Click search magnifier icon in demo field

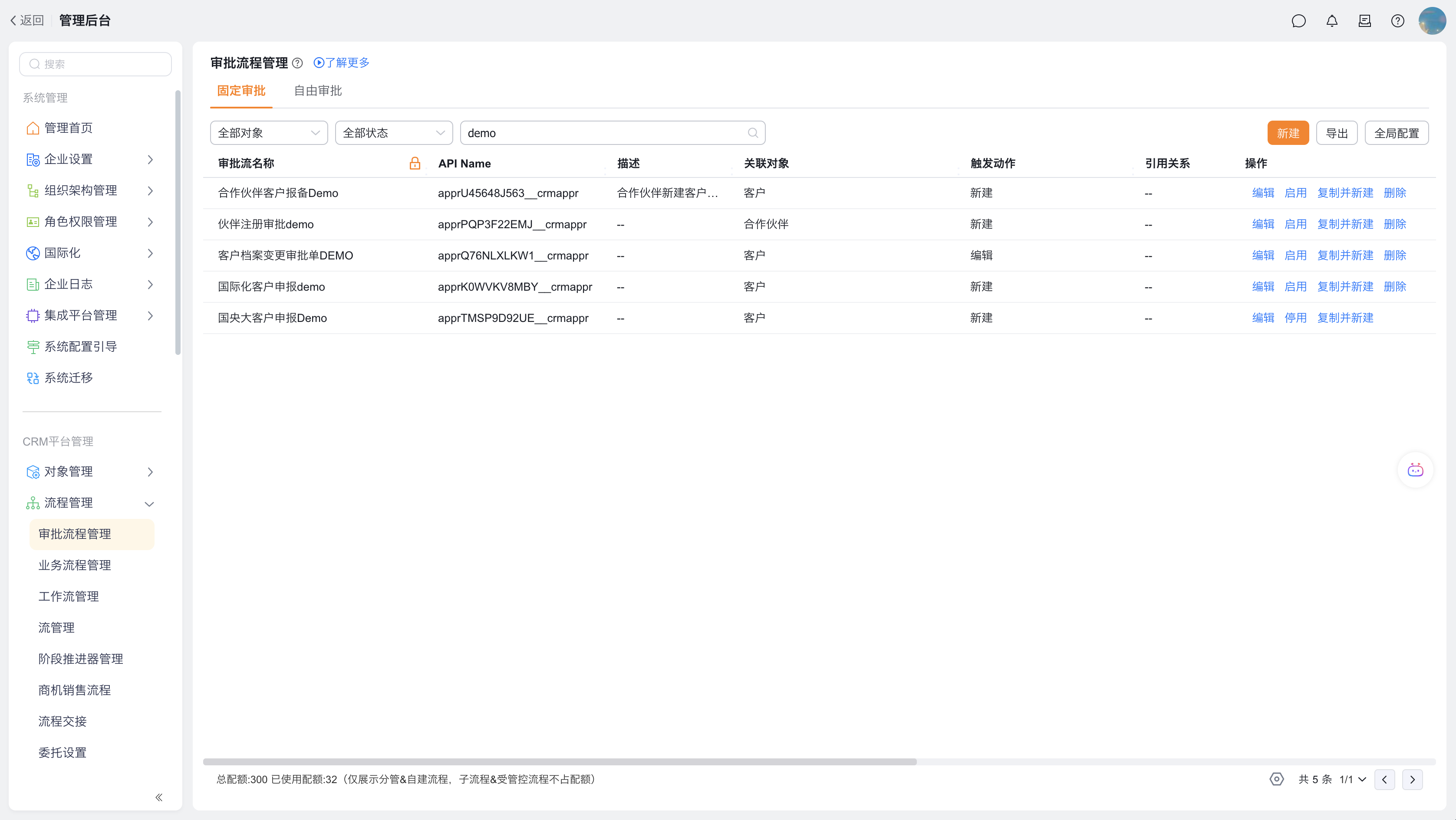coord(752,133)
